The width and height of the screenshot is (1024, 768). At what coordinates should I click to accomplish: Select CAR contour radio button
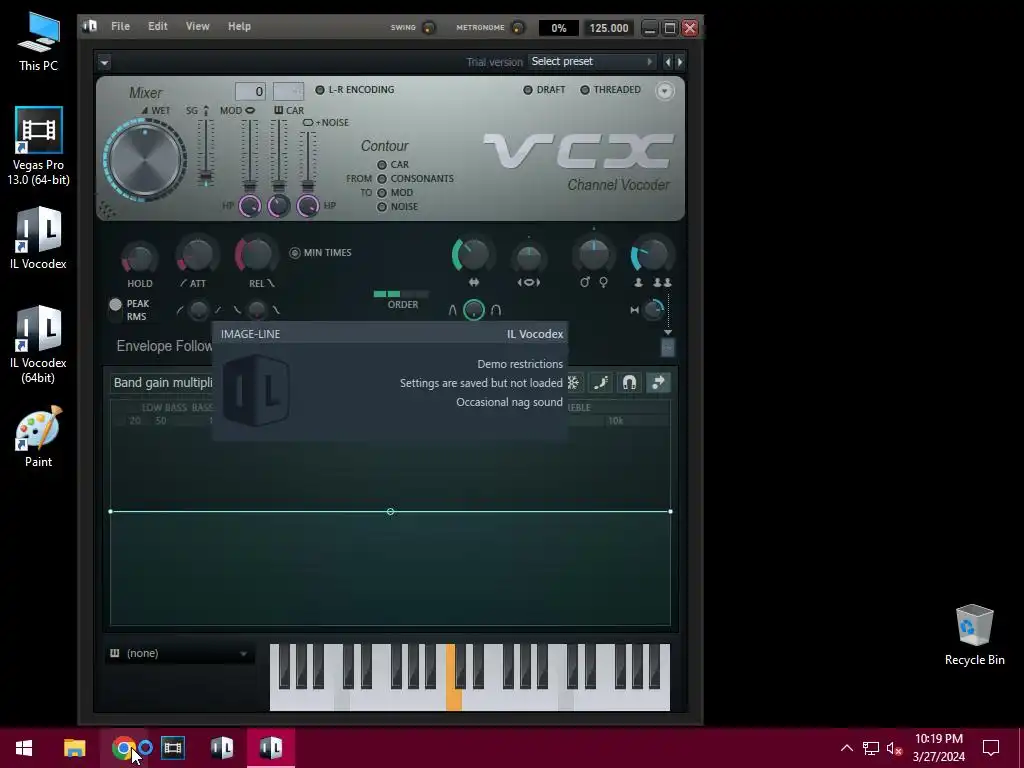[x=382, y=165]
